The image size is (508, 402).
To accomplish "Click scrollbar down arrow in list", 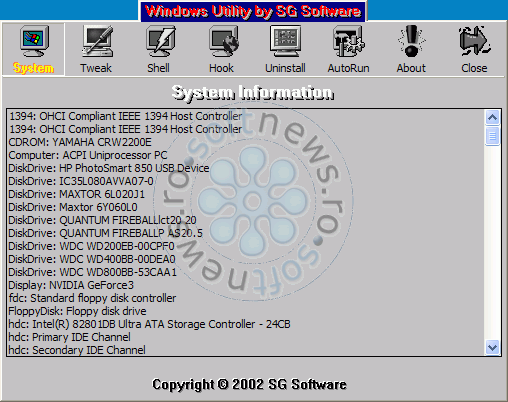I will (492, 348).
